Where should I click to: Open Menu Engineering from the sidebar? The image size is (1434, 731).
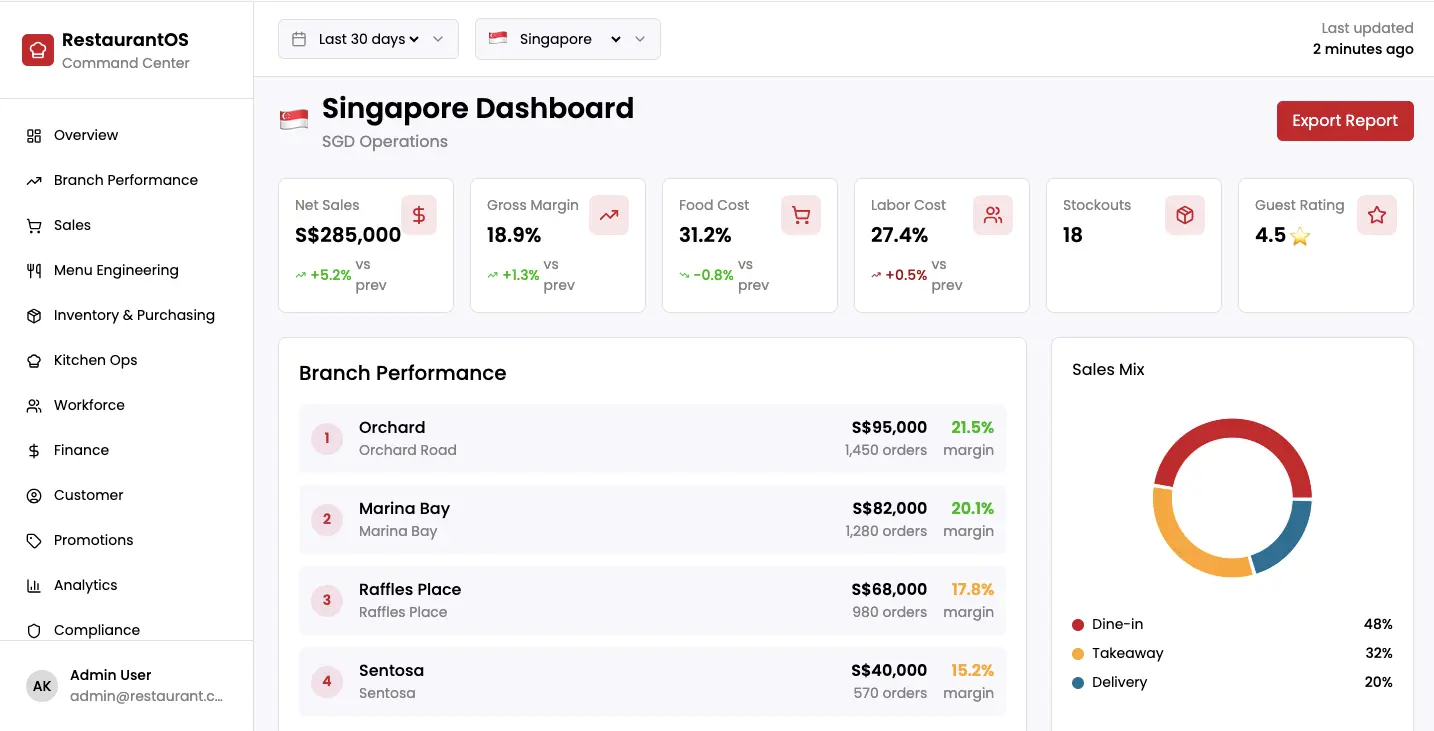coord(116,270)
